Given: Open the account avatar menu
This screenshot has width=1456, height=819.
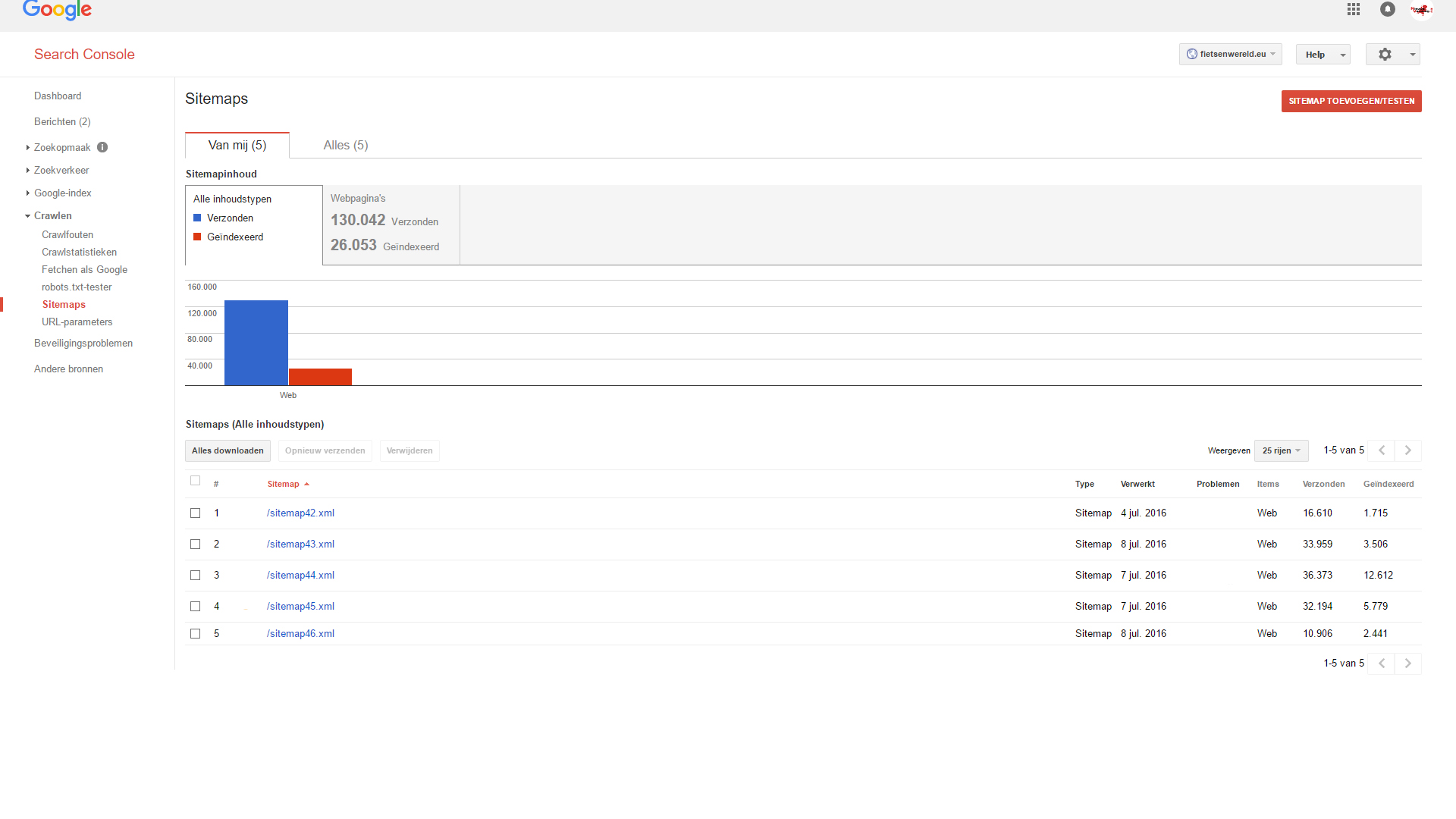Looking at the screenshot, I should pyautogui.click(x=1421, y=10).
